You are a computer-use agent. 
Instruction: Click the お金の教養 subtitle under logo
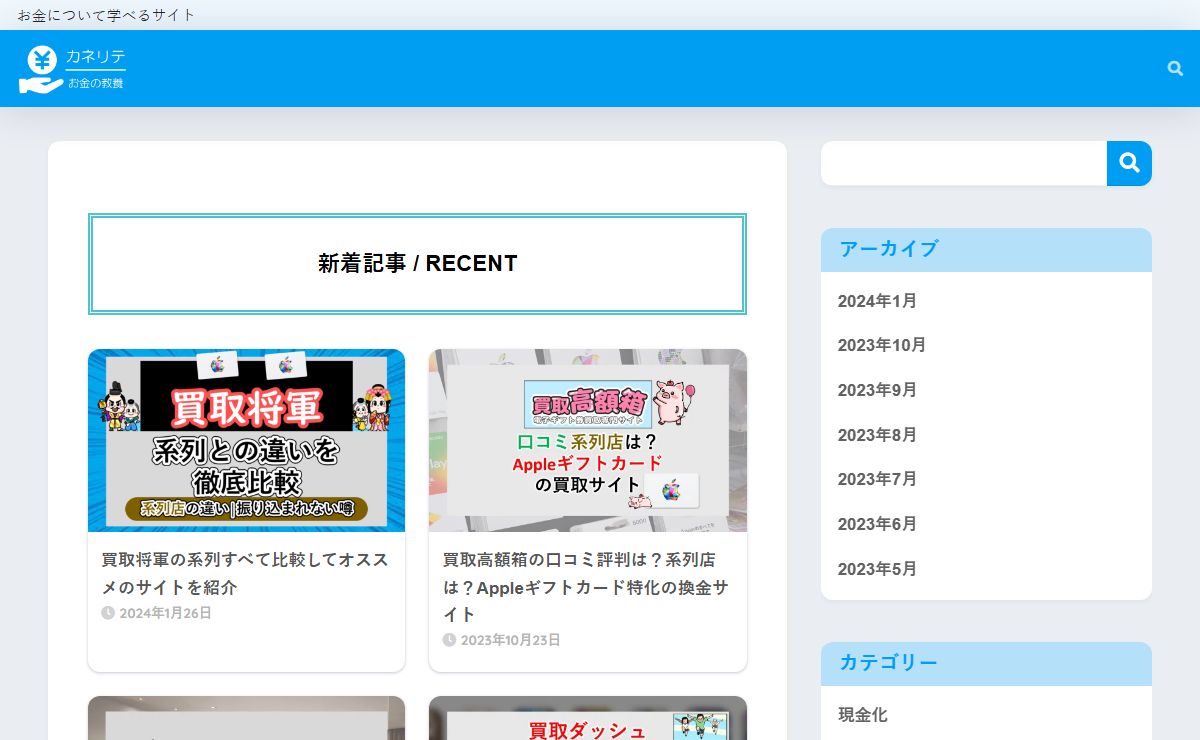[x=96, y=83]
